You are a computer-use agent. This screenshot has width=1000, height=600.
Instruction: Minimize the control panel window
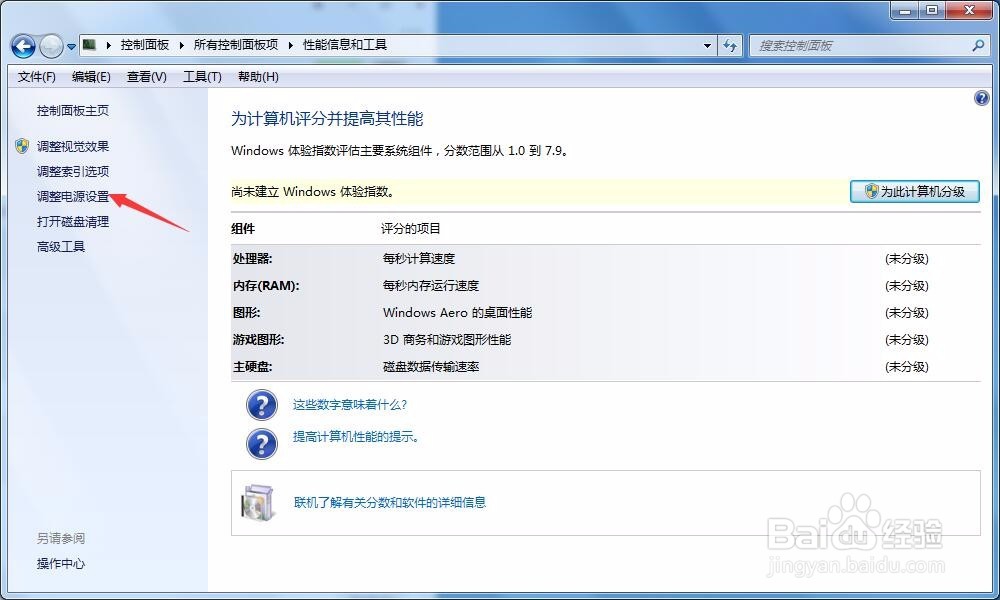[x=906, y=11]
